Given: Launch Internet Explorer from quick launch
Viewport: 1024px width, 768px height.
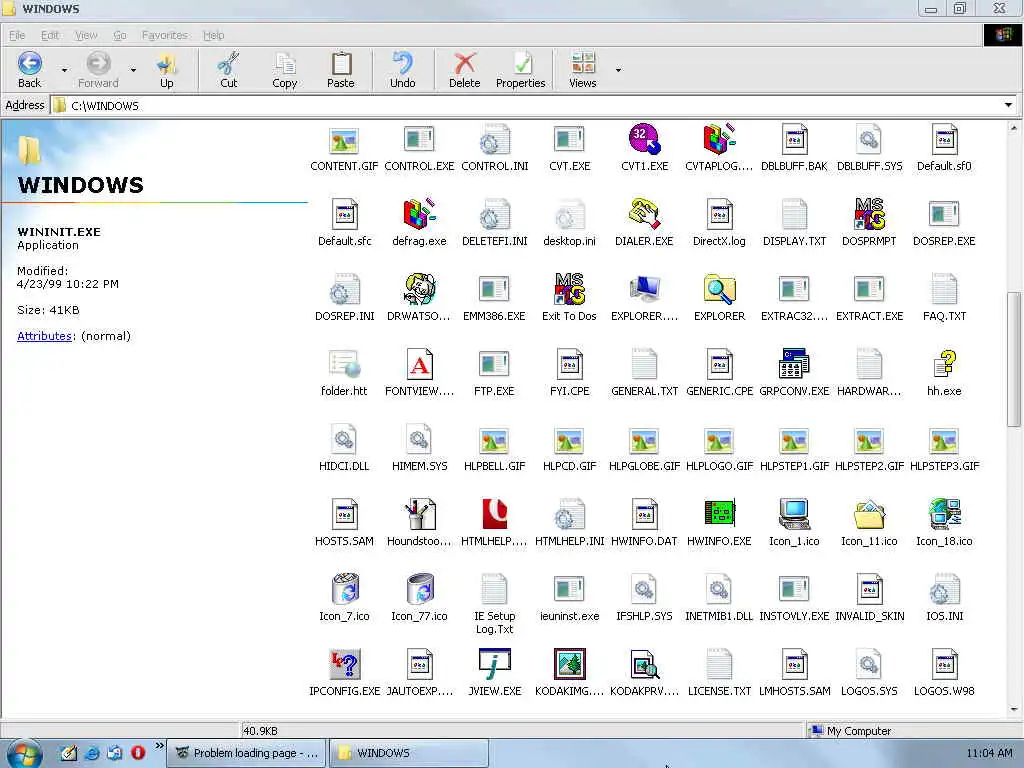Looking at the screenshot, I should (92, 753).
